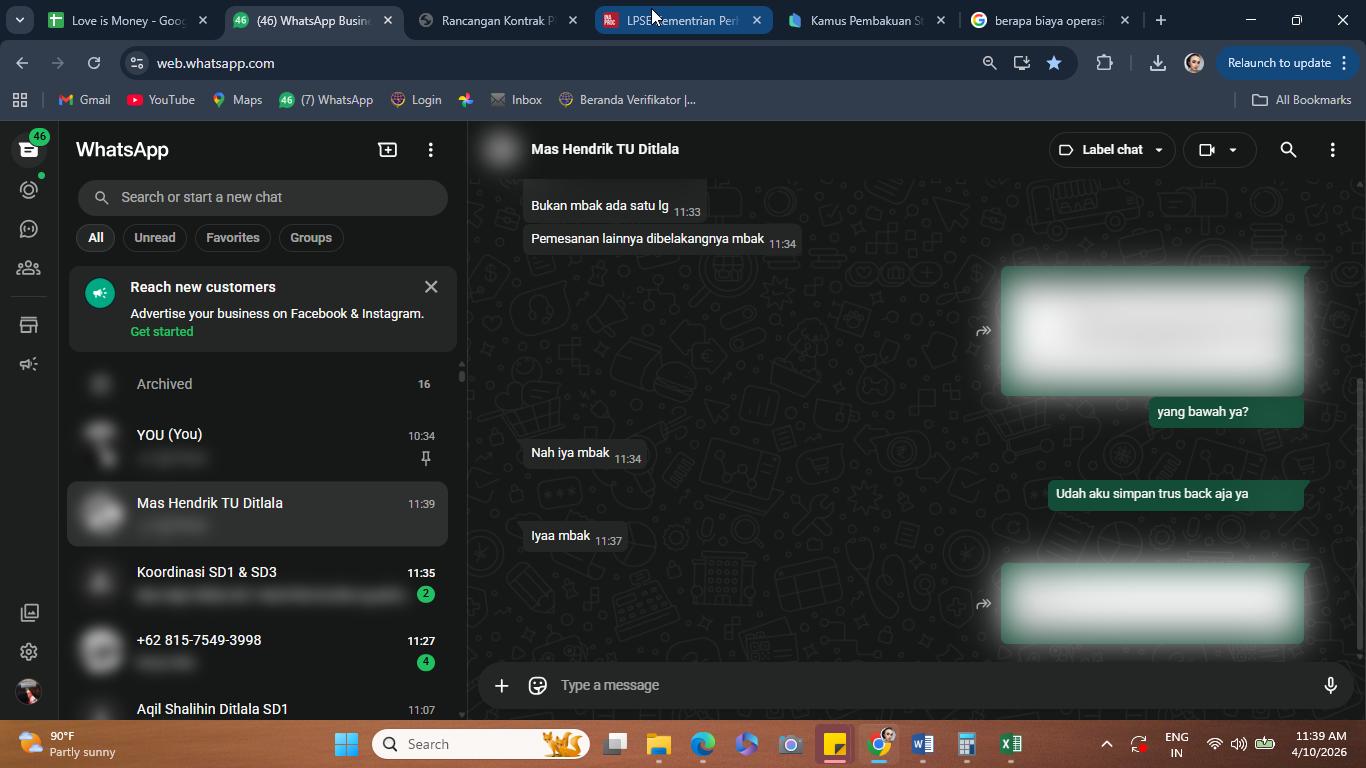
Task: Click the attach plus icon beside message box
Action: (x=502, y=685)
